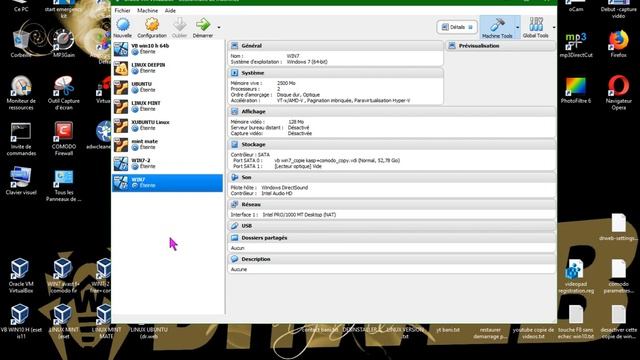The height and width of the screenshot is (360, 640).
Task: Select the VB win10 h 64b machine
Action: click(168, 49)
